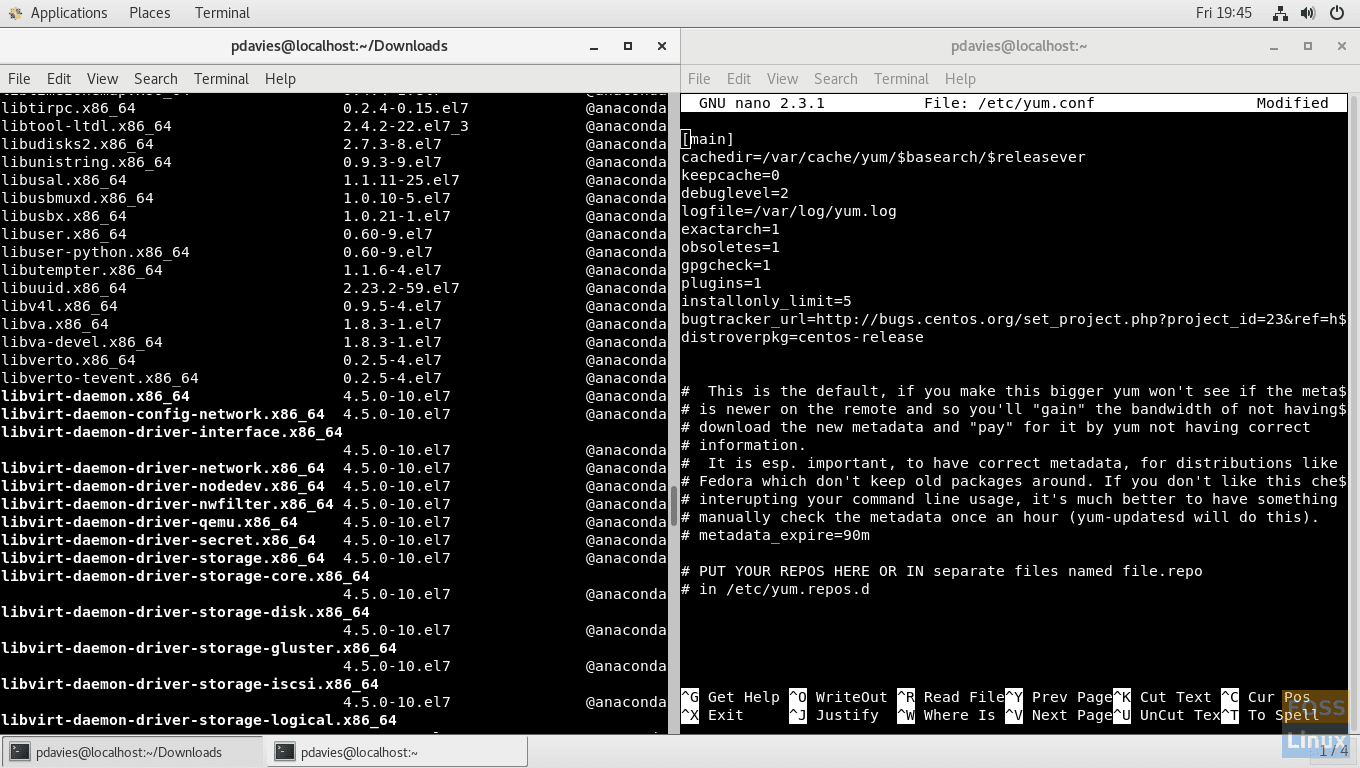
Task: Click the 'File: /etc/yum.conf' nano header
Action: (x=1009, y=103)
